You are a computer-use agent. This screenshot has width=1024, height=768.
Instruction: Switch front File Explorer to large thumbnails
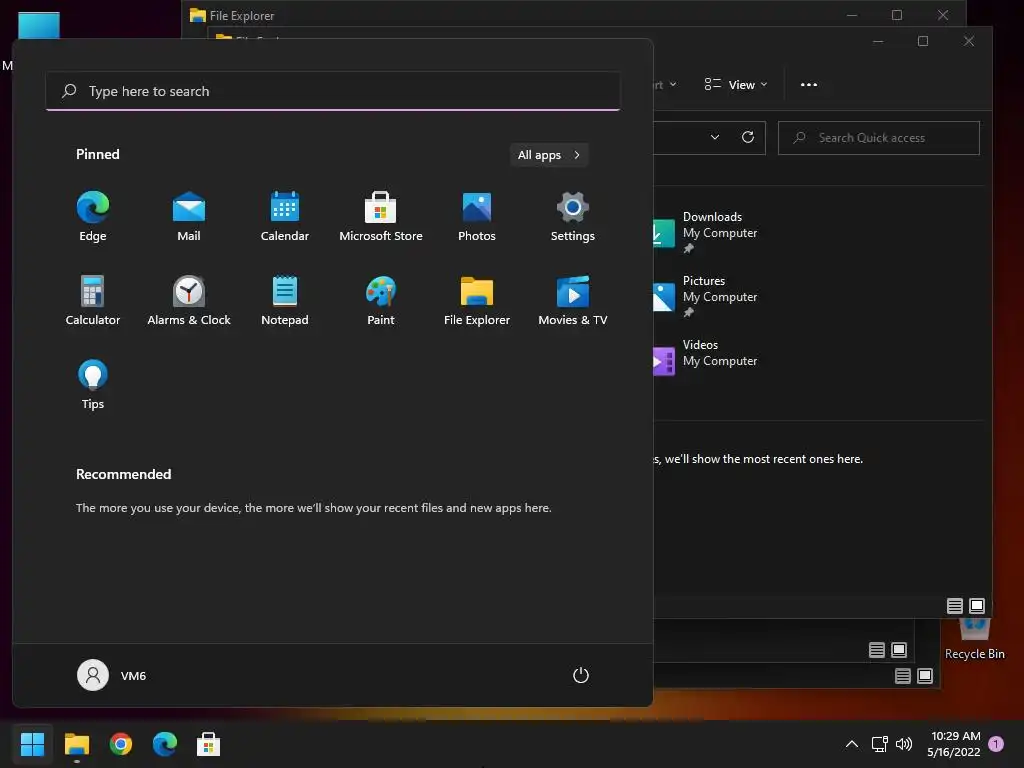click(976, 606)
